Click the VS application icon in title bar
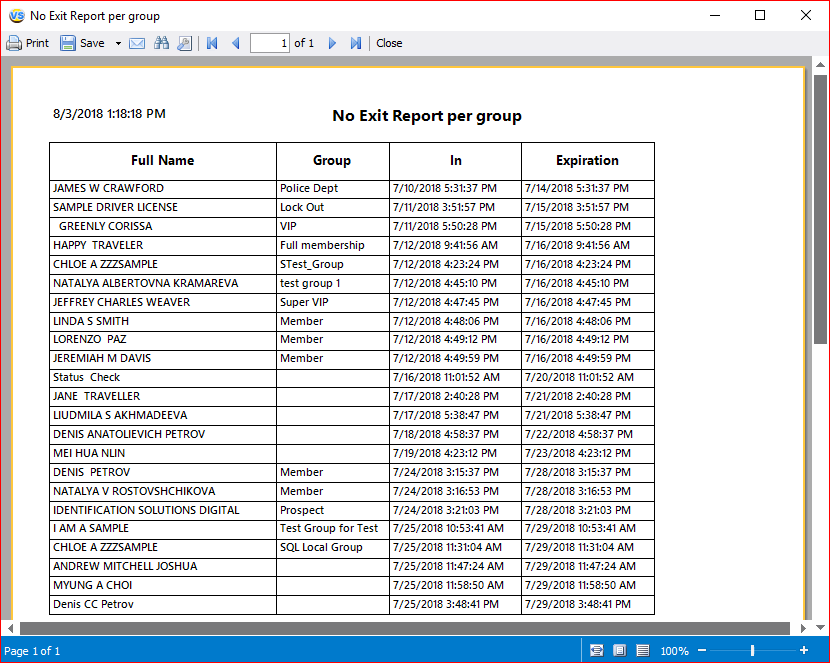830x663 pixels. (x=16, y=15)
